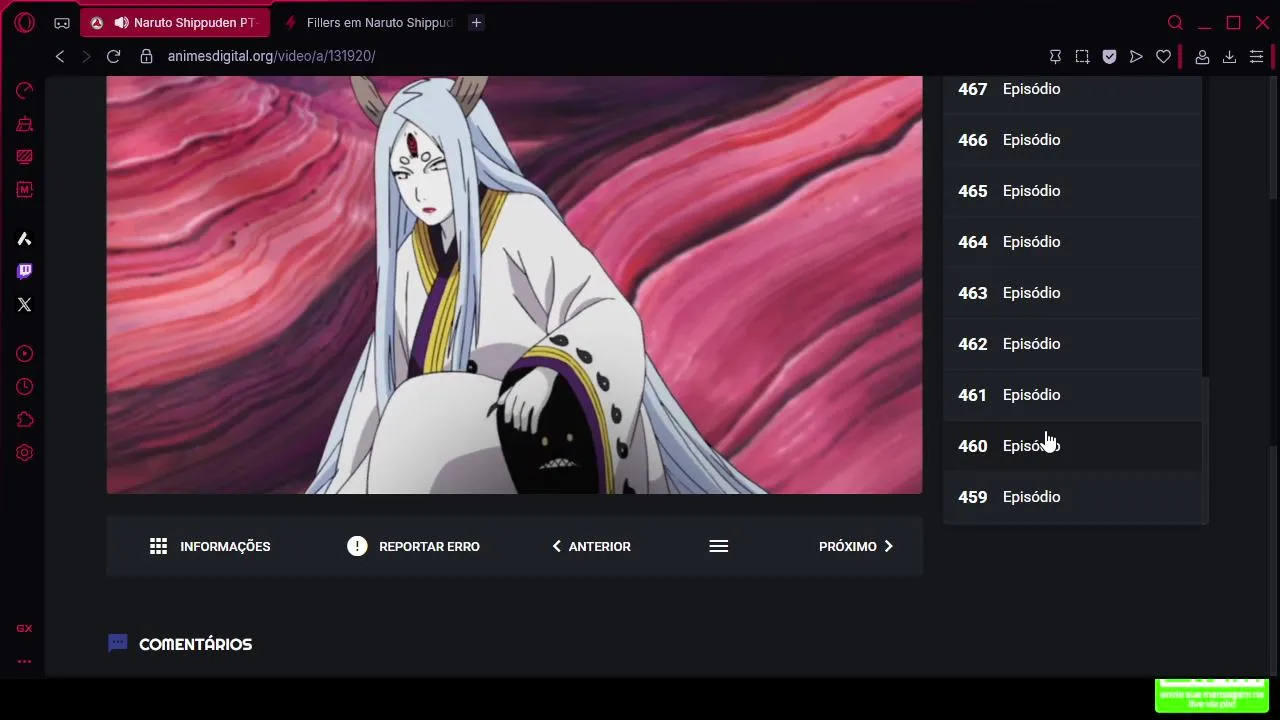Open GX Corner gamepad icon
Image resolution: width=1280 pixels, height=720 pixels.
click(62, 22)
